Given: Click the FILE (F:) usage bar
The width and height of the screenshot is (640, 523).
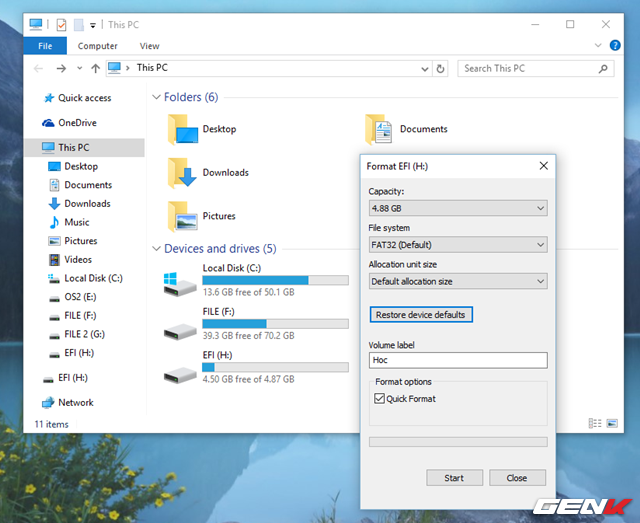Looking at the screenshot, I should pyautogui.click(x=276, y=324).
